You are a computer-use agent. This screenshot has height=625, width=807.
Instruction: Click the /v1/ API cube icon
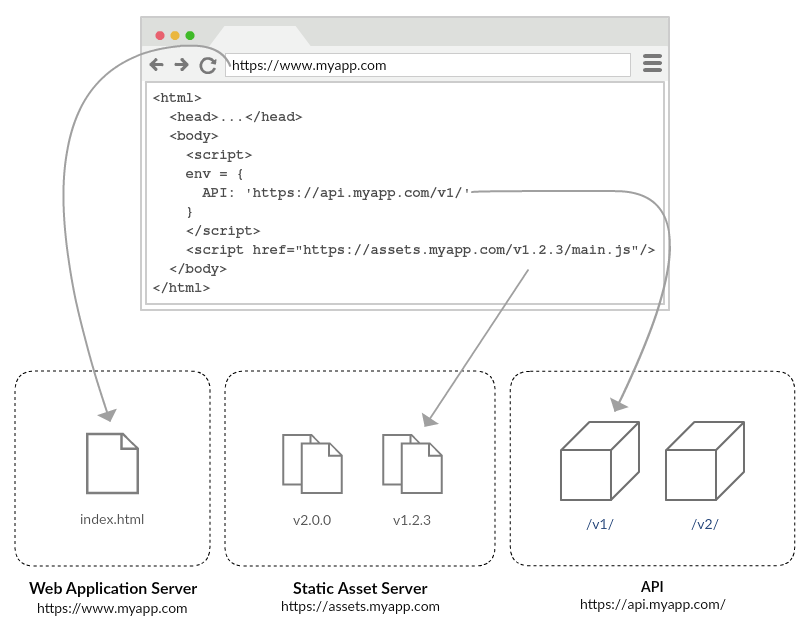[x=600, y=461]
